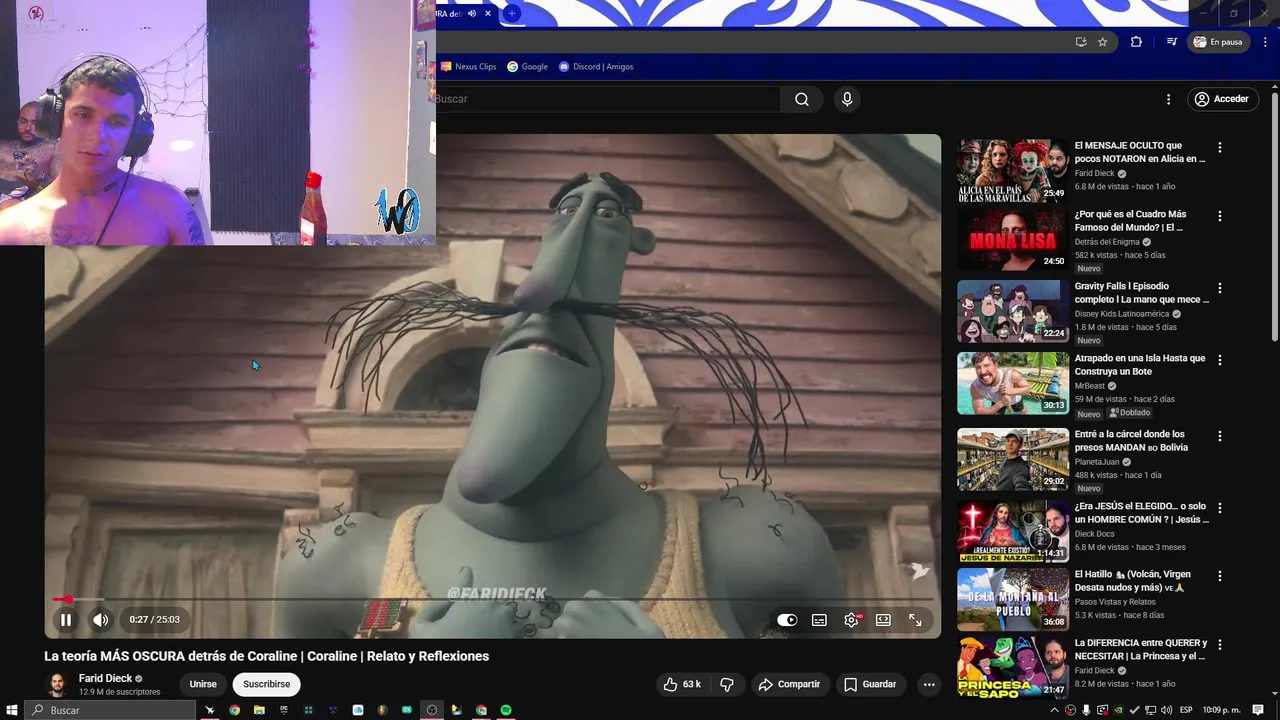The image size is (1280, 720).
Task: Click the Unirse membership button
Action: 203,684
